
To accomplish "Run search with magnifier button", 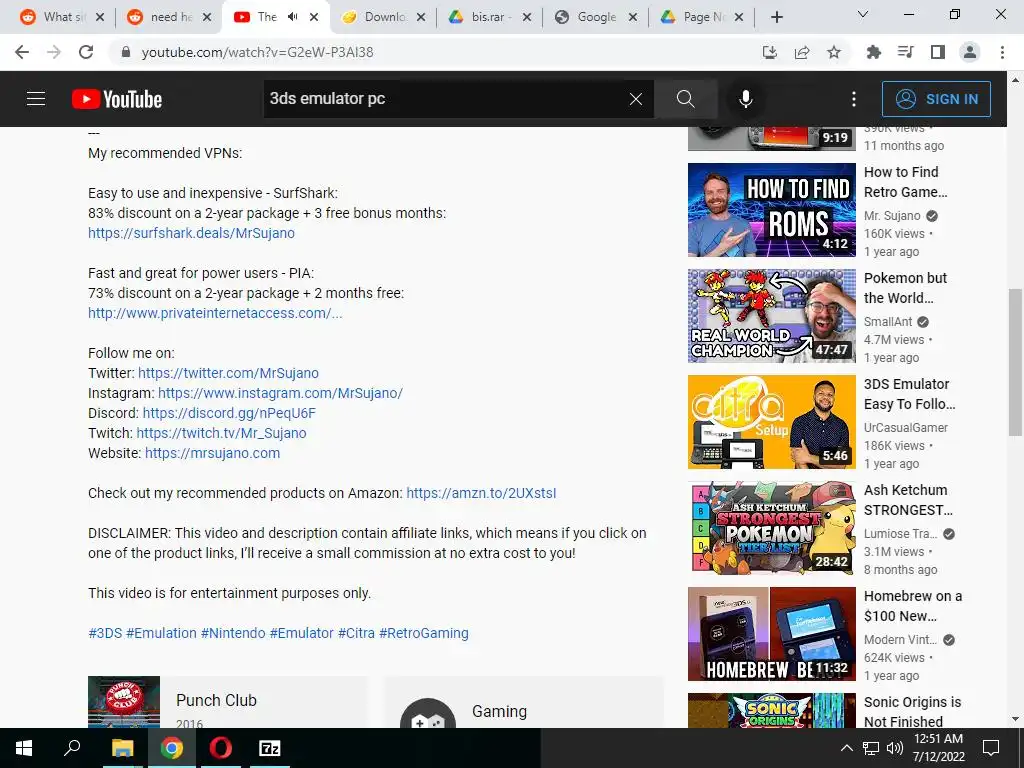I will point(685,99).
